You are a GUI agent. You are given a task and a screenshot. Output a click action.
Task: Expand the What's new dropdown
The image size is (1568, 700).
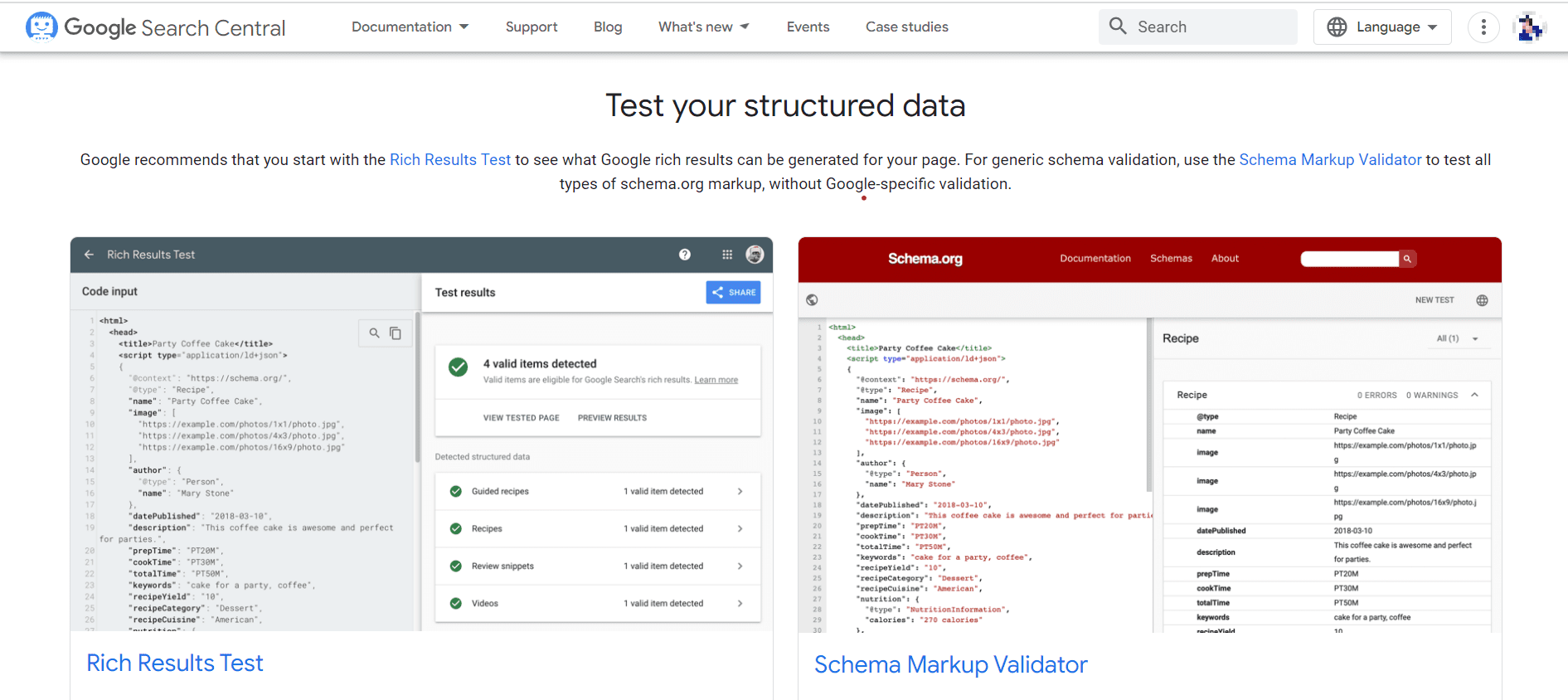click(x=703, y=27)
